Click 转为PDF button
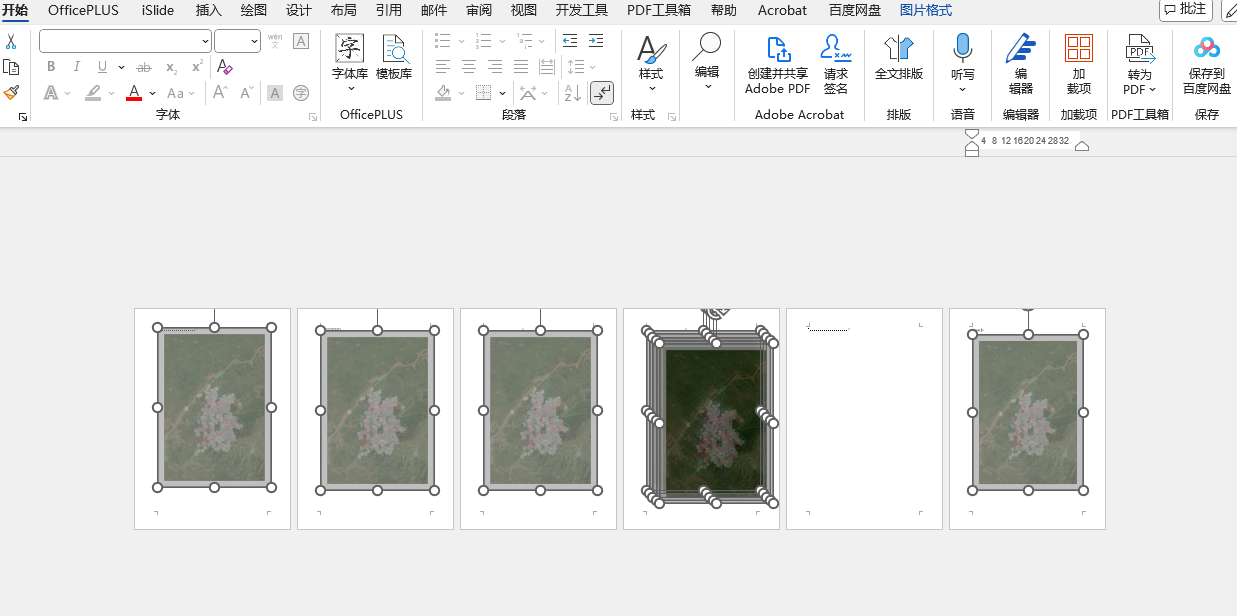 [x=1140, y=65]
